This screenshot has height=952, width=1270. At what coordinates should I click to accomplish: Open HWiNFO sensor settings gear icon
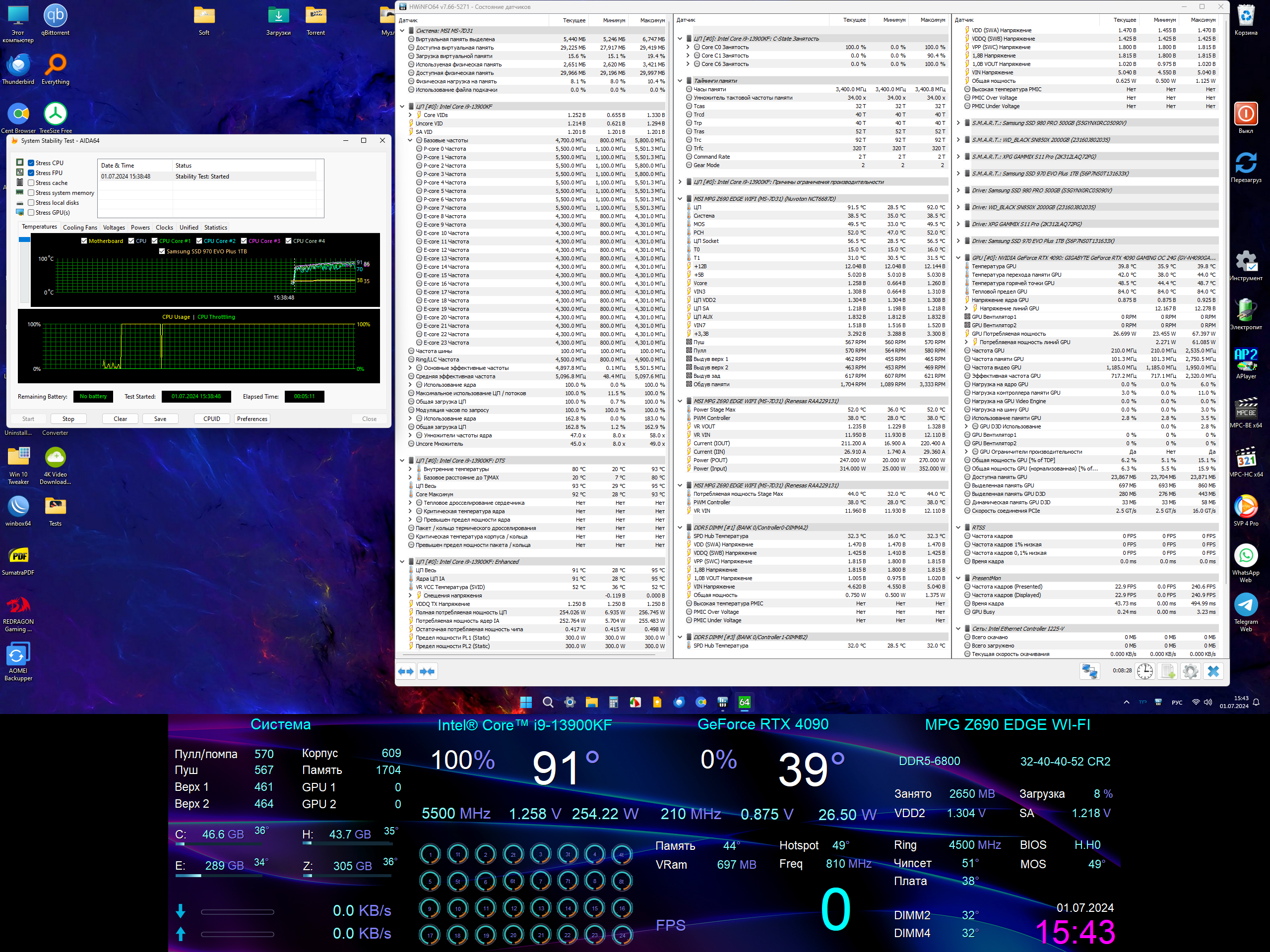[x=1190, y=671]
